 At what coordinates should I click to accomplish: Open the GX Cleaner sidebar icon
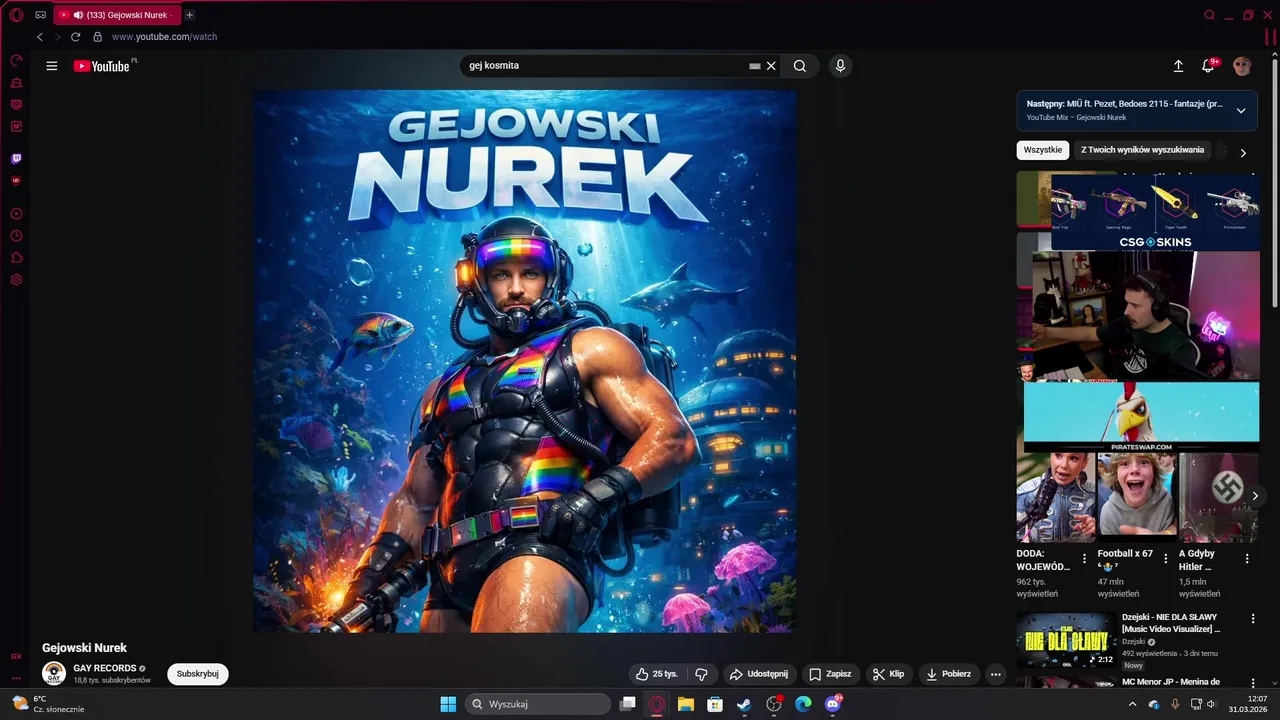[x=16, y=82]
